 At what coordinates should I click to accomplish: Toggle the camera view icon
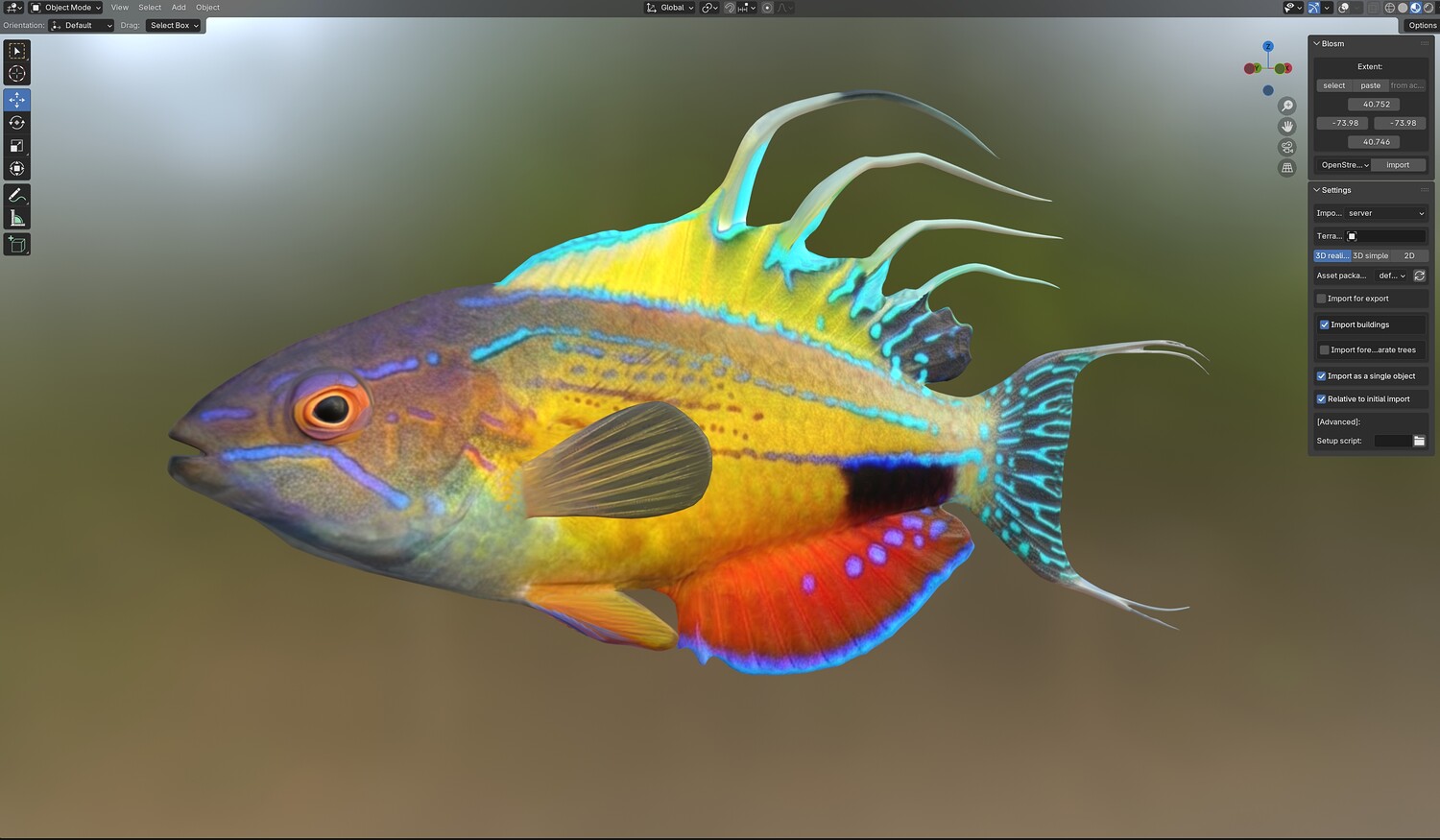click(1287, 147)
